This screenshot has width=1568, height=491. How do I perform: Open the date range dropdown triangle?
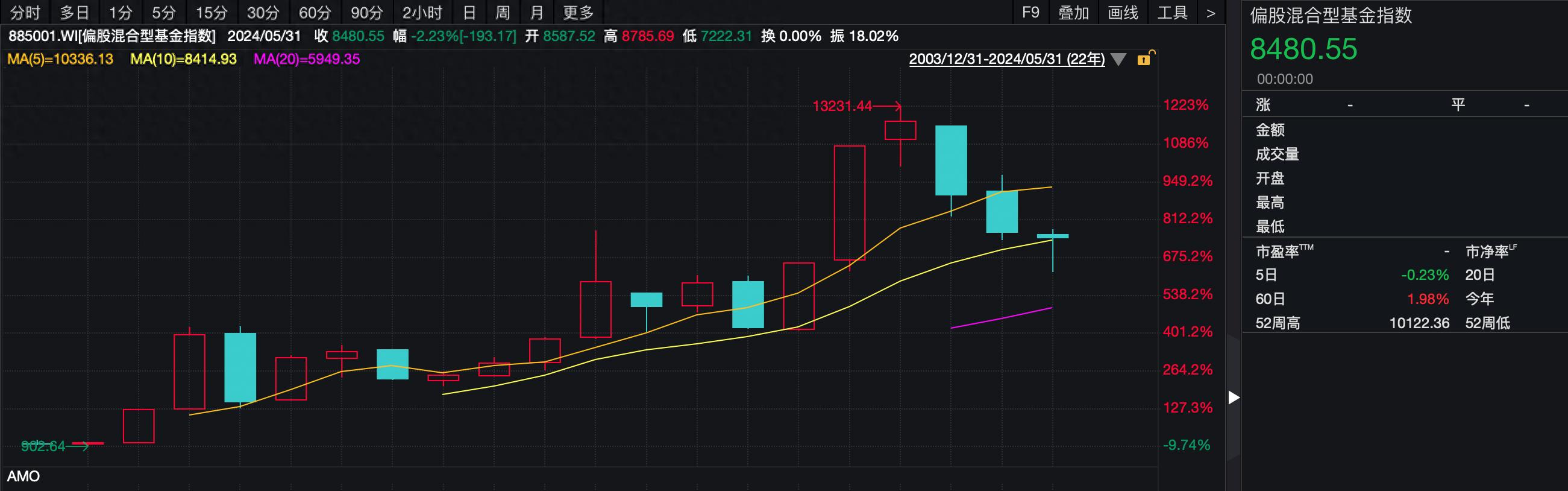point(1118,60)
